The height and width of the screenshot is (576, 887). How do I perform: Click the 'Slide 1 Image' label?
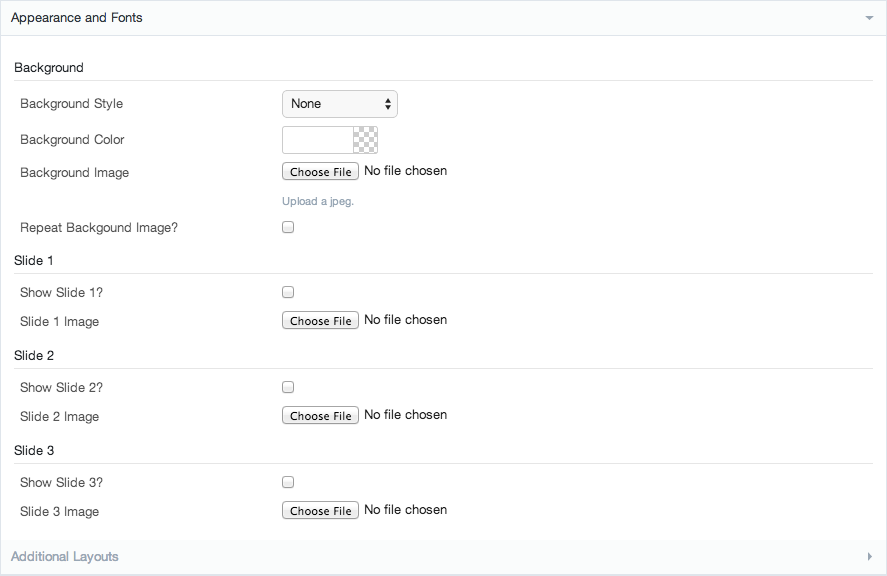(x=59, y=322)
